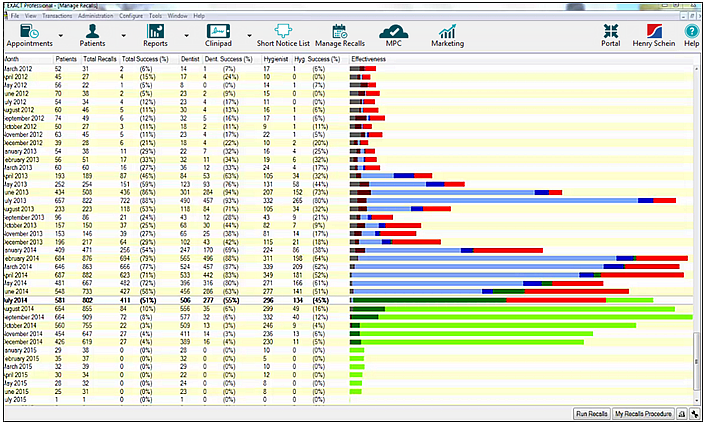Select the March 2012 row
The height and width of the screenshot is (424, 704).
click(x=348, y=69)
